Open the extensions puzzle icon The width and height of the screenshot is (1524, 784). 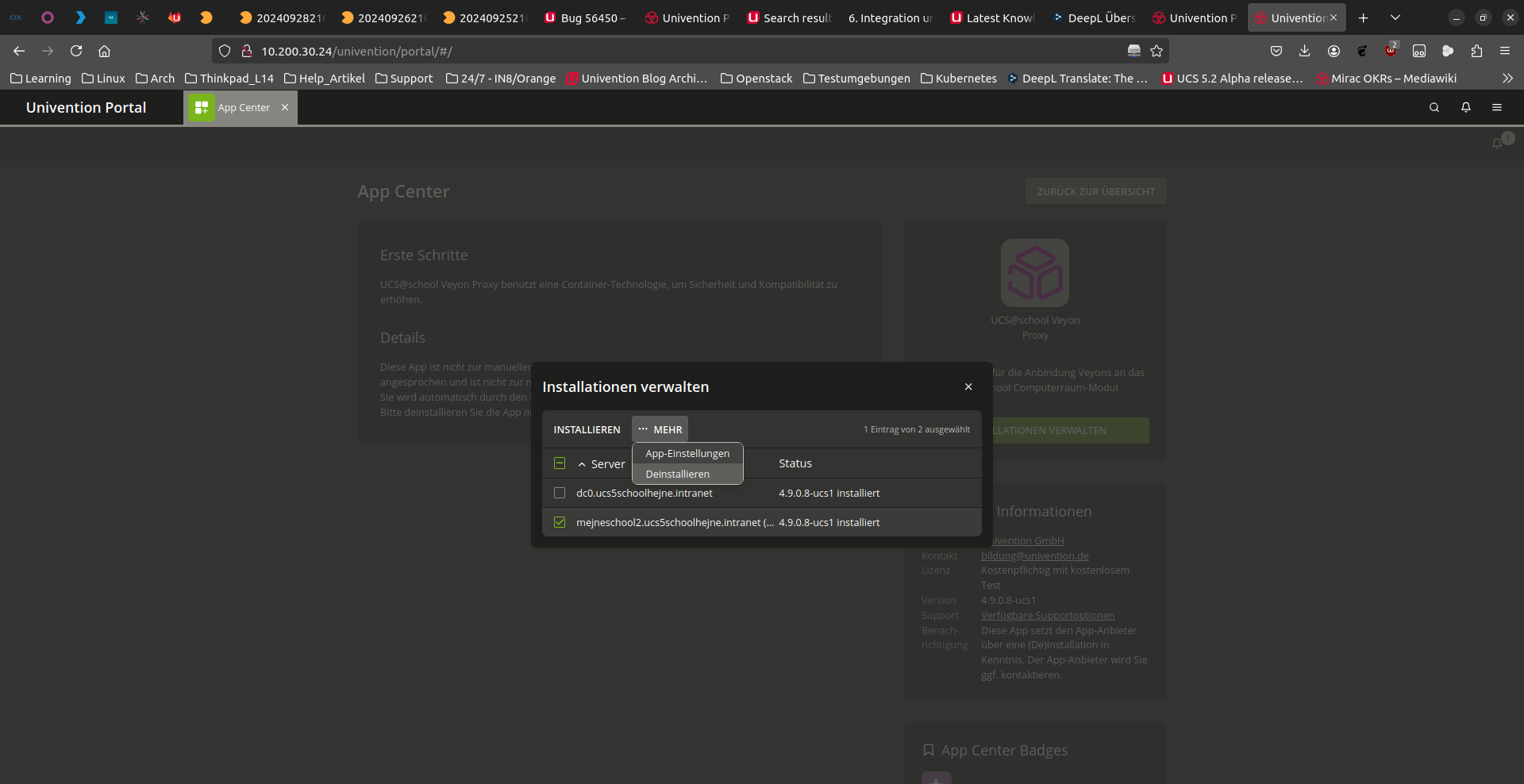tap(1476, 51)
